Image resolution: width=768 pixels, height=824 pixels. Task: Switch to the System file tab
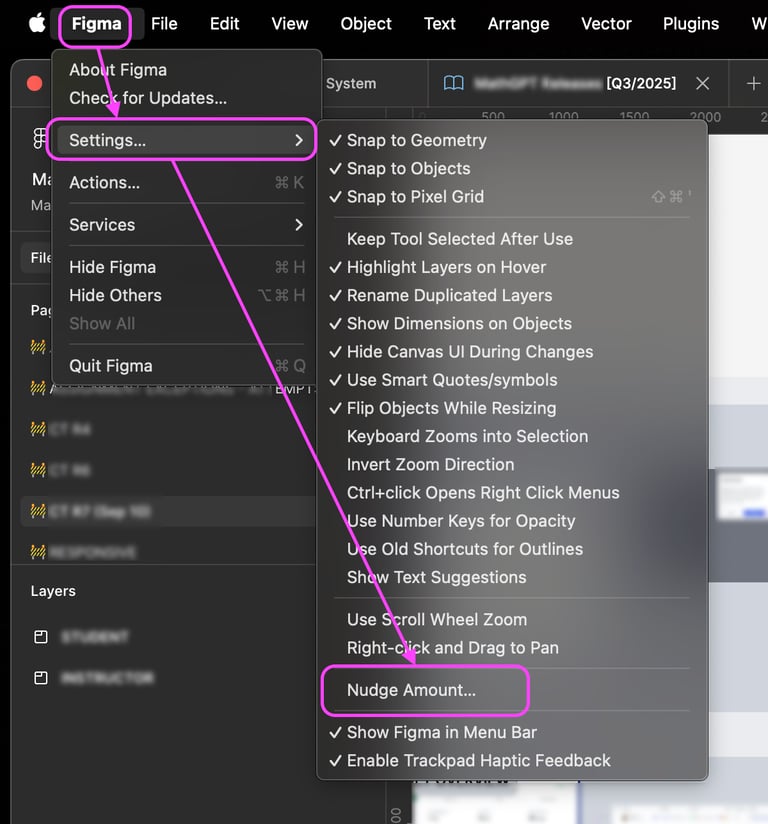coord(351,83)
